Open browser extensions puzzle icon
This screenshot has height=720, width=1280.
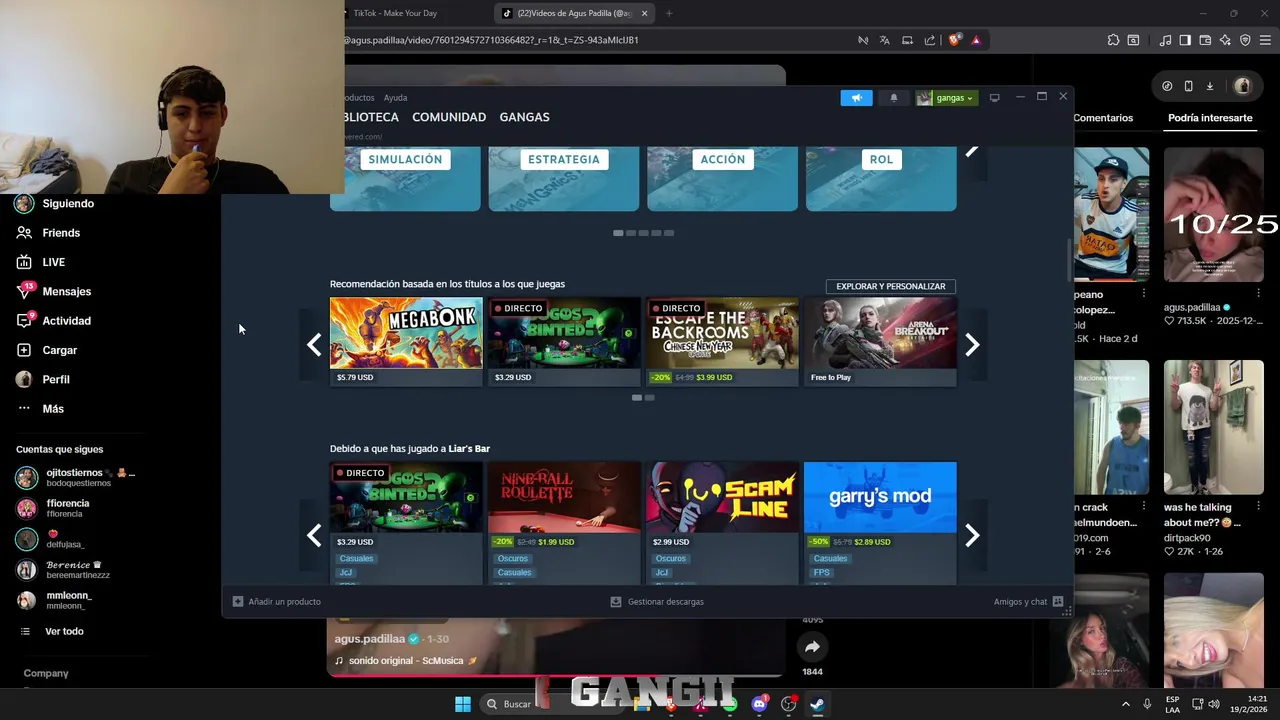coord(1113,40)
